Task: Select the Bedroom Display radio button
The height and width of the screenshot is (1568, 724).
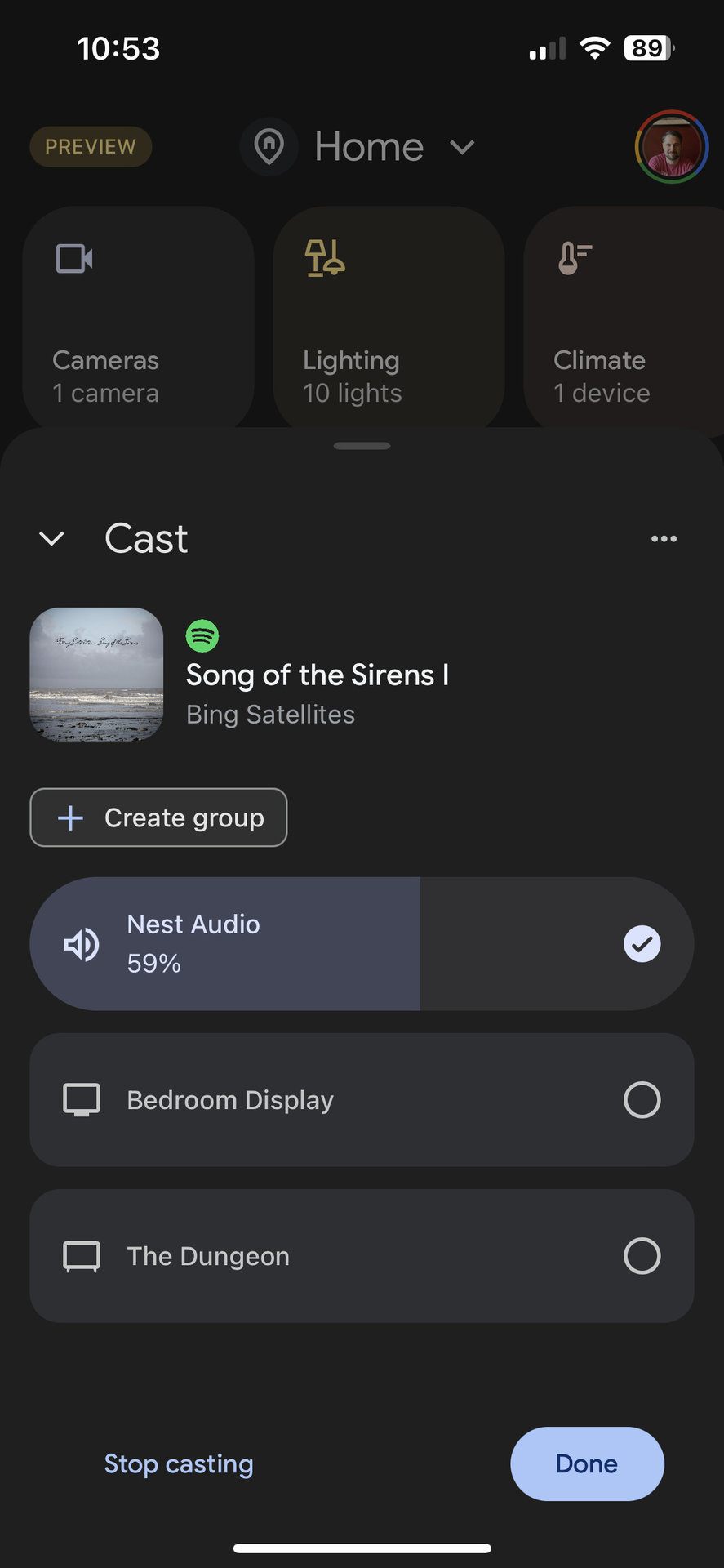Action: coord(642,1100)
